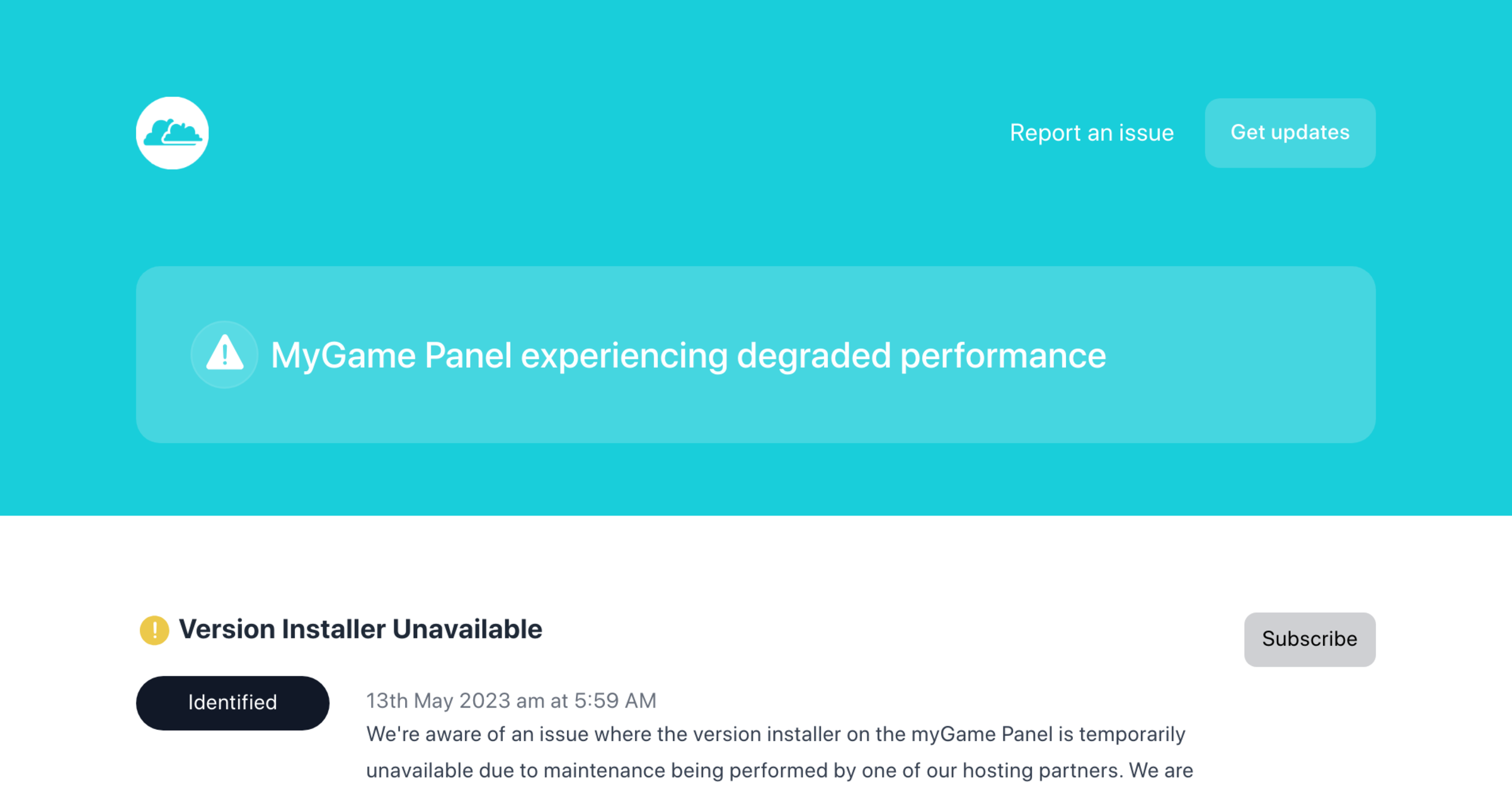
Task: Select the Identified status pill
Action: [232, 702]
